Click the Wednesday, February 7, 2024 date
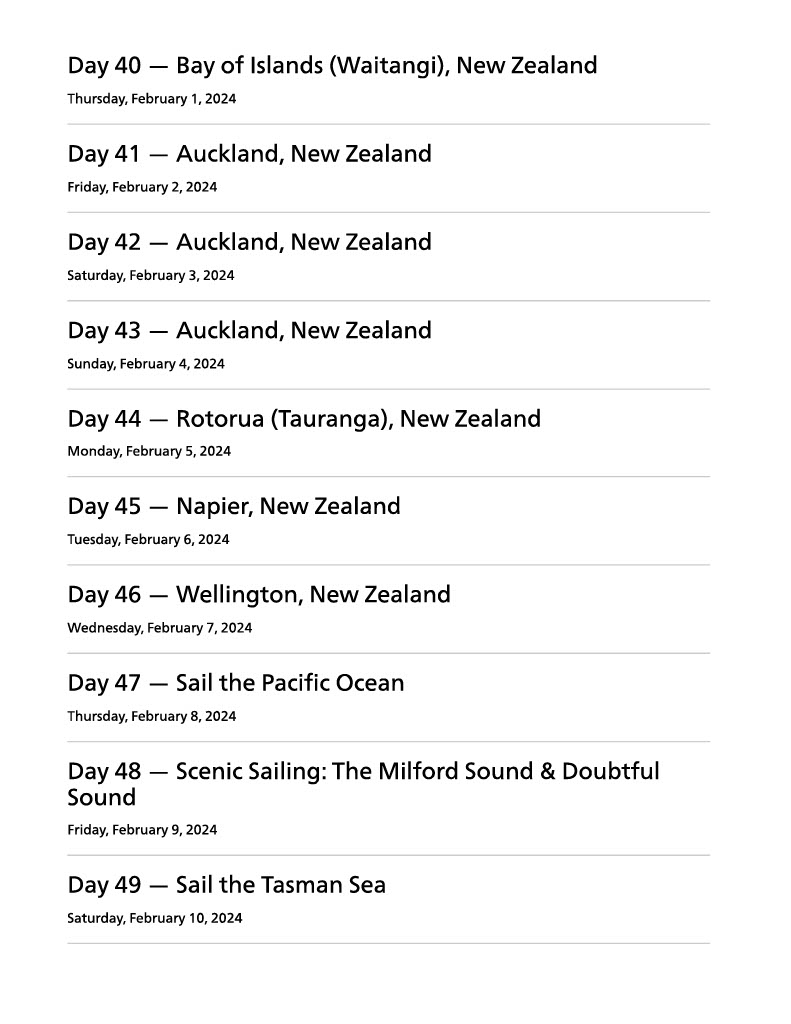This screenshot has height=1024, width=791. pos(159,628)
